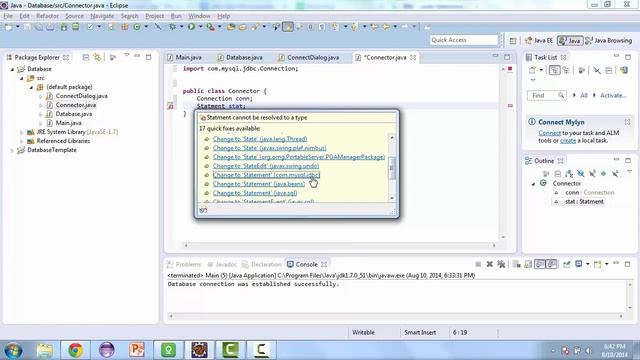This screenshot has height=360, width=640.
Task: Click the Windows Start button
Action: click(13, 350)
